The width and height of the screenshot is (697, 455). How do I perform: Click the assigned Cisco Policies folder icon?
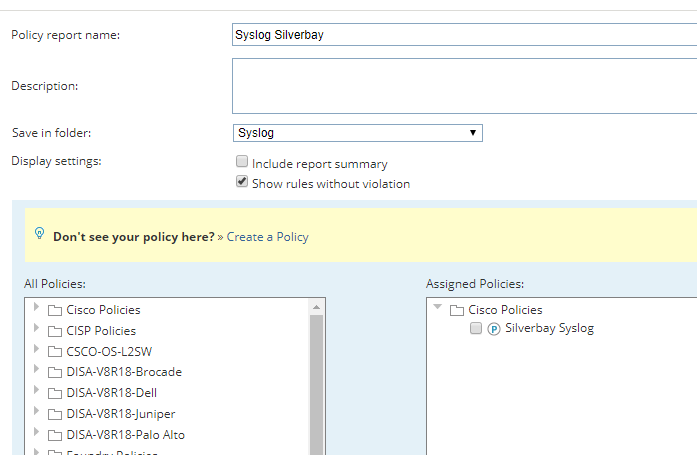click(457, 310)
